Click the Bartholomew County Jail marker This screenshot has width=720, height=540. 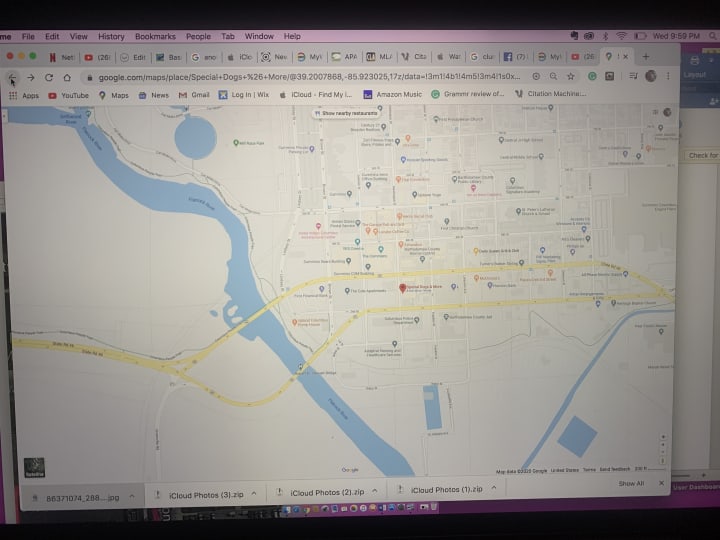445,317
